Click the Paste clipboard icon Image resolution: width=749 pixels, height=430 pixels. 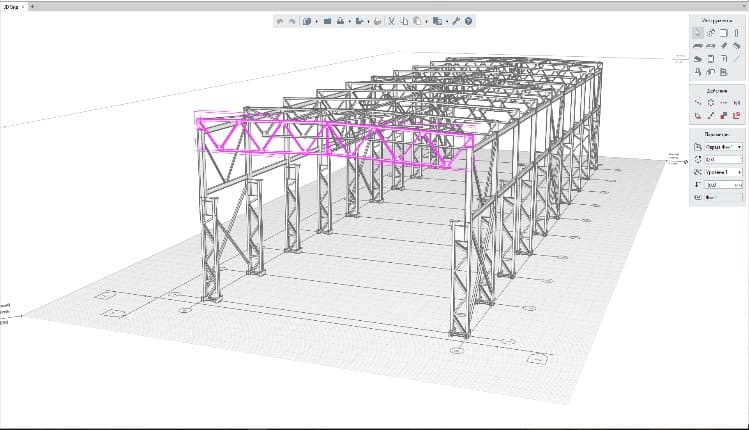pyautogui.click(x=417, y=21)
